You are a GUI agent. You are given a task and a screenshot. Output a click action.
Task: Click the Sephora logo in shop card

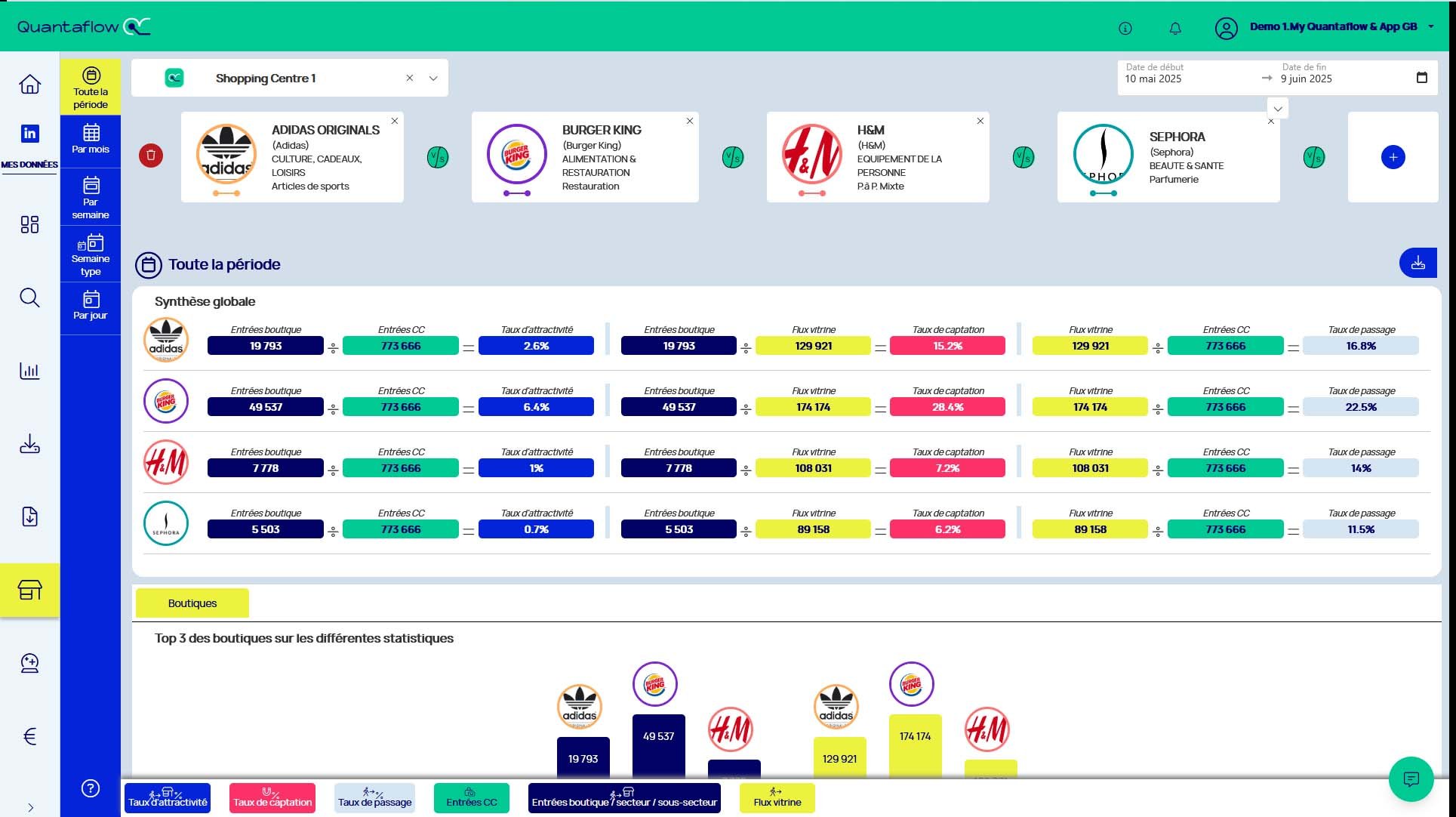tap(1103, 154)
